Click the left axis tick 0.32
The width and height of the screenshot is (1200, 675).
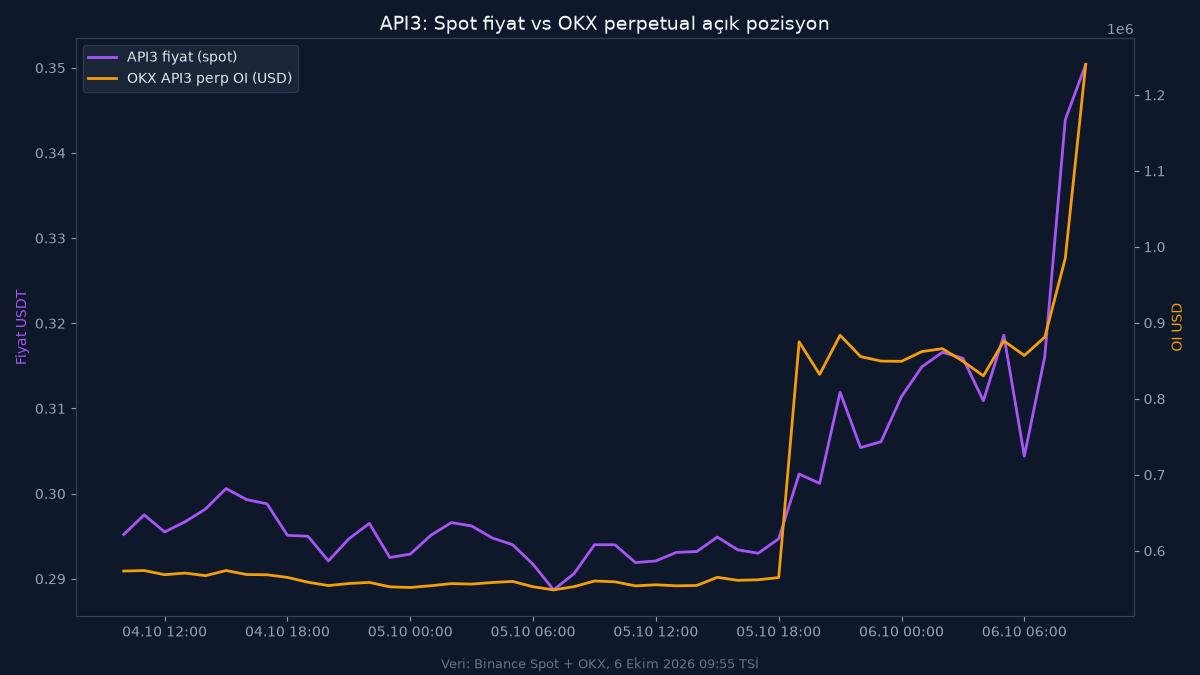pyautogui.click(x=50, y=324)
